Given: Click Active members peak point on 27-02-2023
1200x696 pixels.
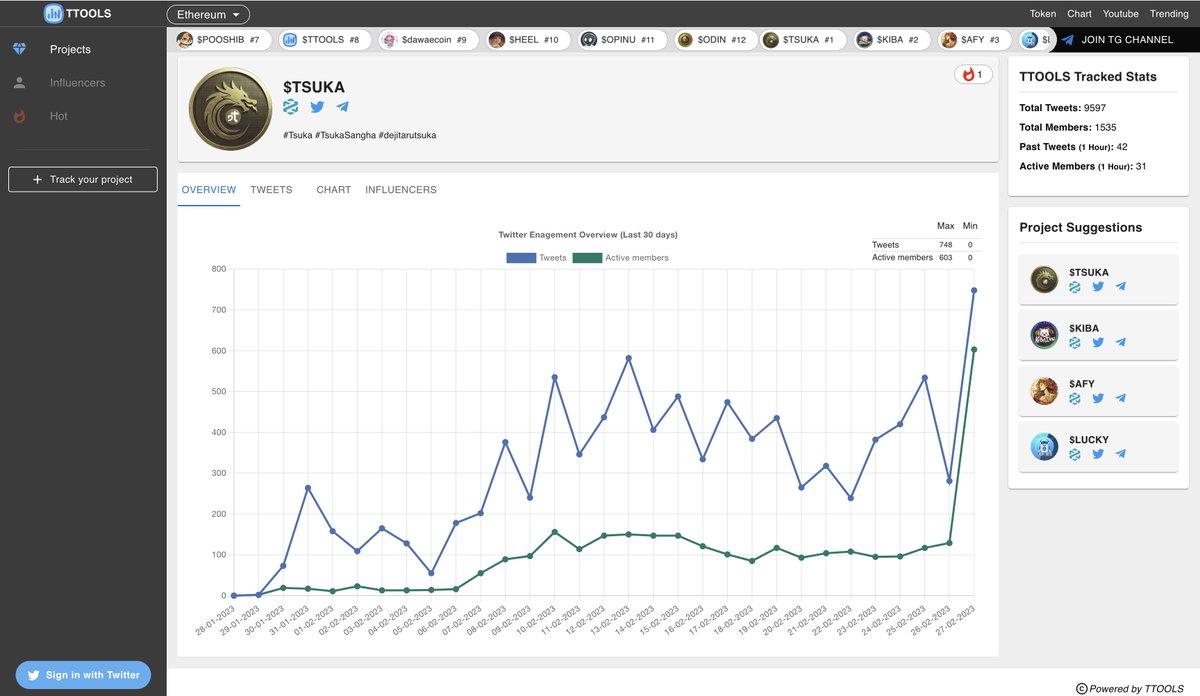Looking at the screenshot, I should (974, 350).
